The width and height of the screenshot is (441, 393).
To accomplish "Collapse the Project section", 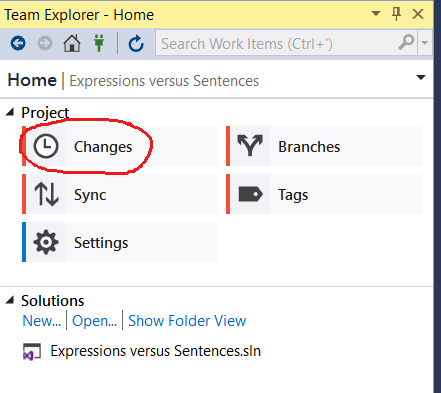I will click(10, 112).
